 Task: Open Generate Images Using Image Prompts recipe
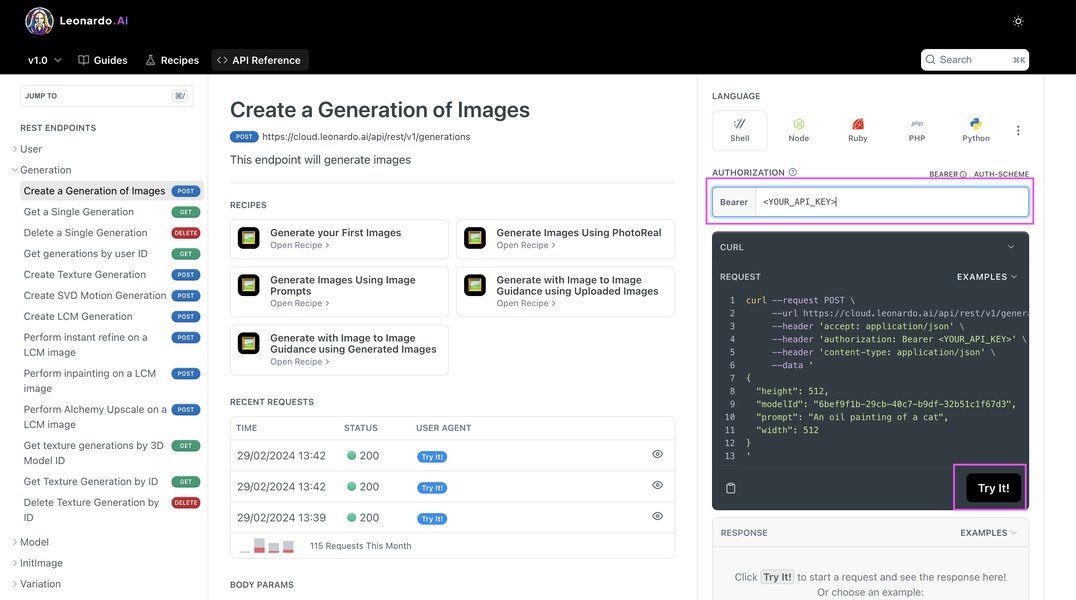pos(339,292)
